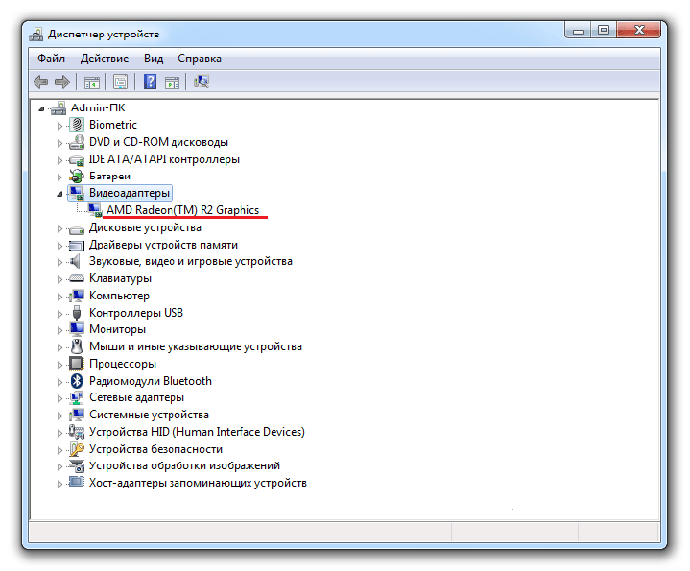Open the Справка menu
690x571 pixels.
(199, 59)
